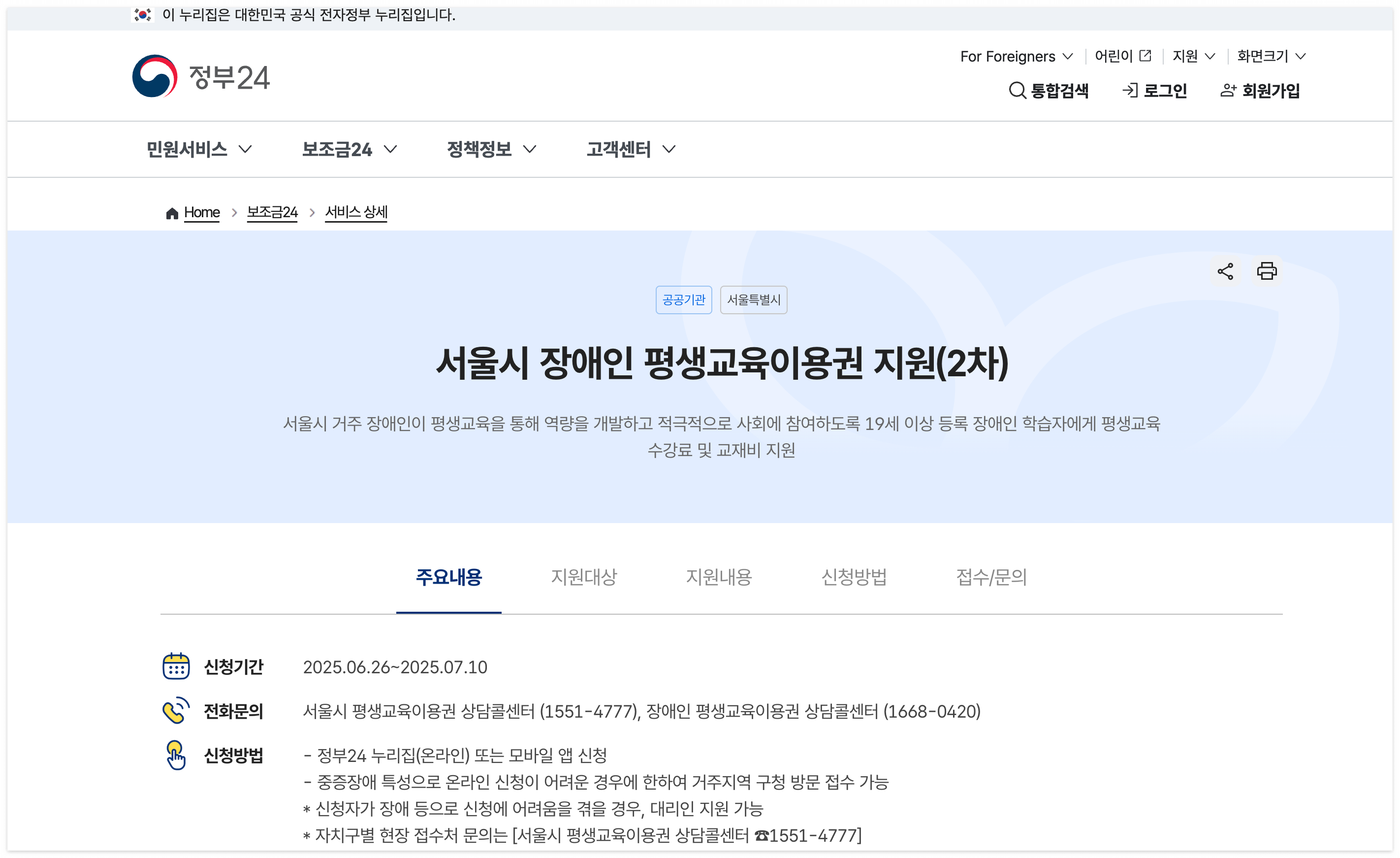
Task: Click the 회원가입 sign-up icon
Action: pos(1228,91)
